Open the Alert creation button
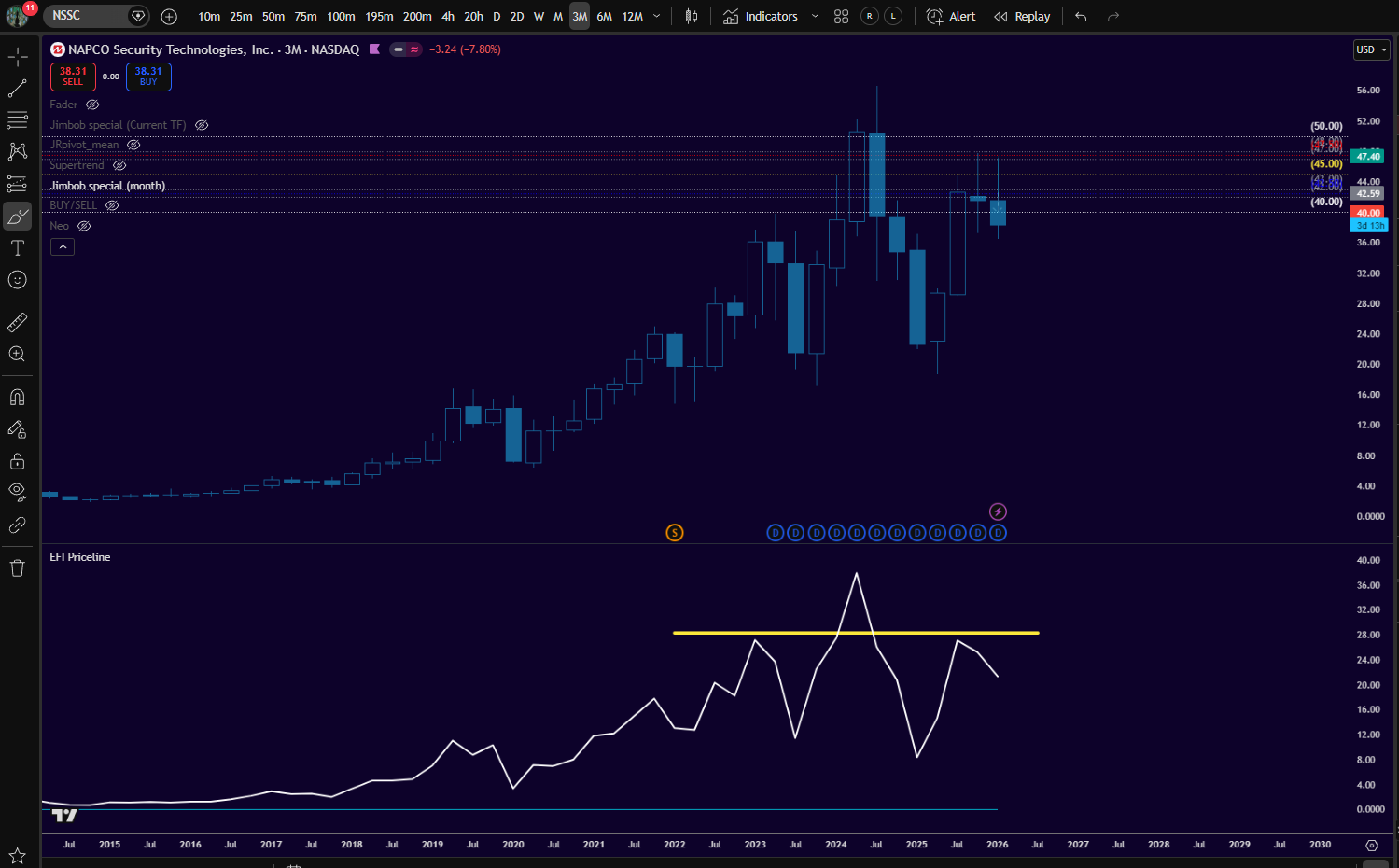This screenshot has height=868, width=1399. (951, 16)
